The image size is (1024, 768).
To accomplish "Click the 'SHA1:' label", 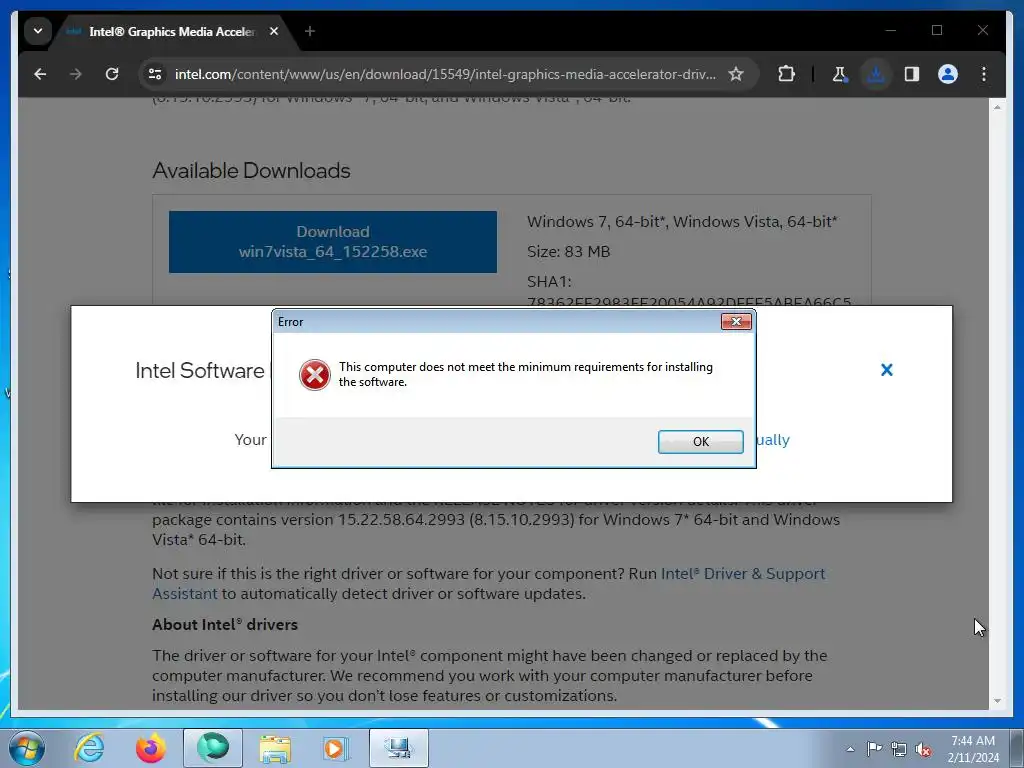I will [x=549, y=281].
